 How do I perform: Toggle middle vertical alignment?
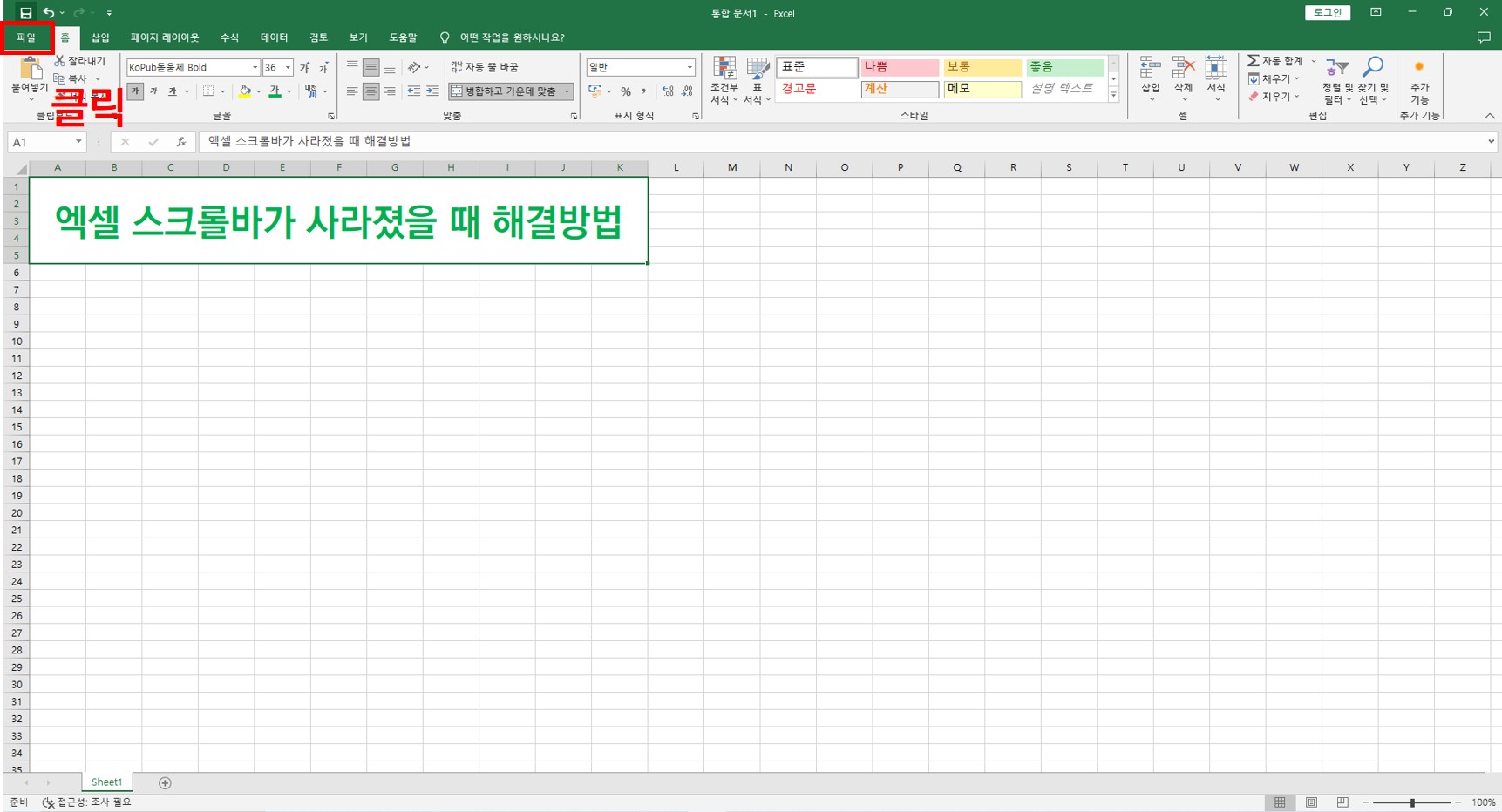(x=370, y=67)
